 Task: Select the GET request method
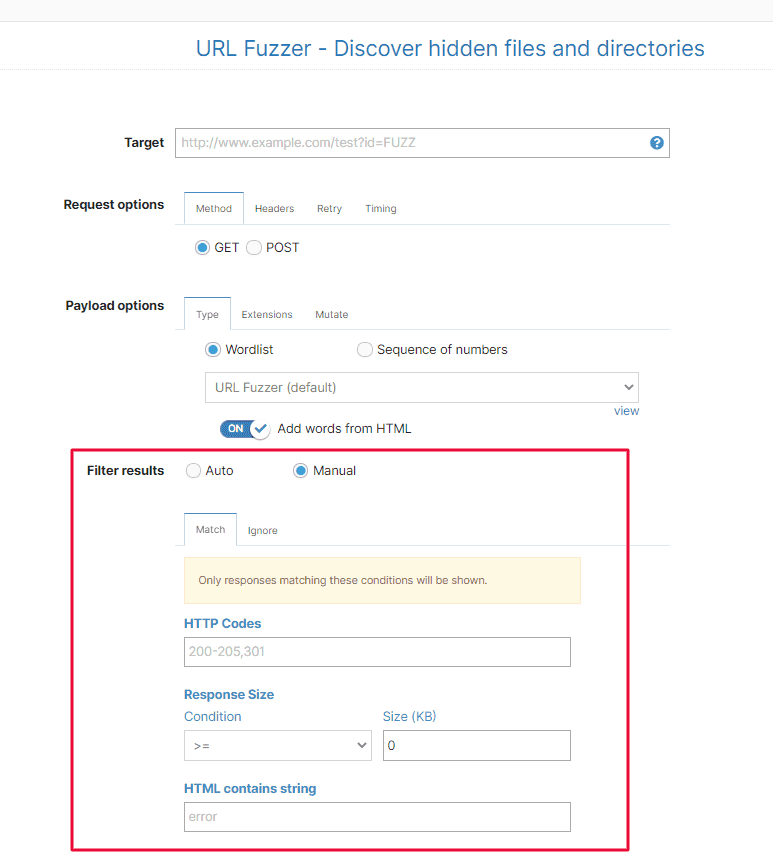click(x=202, y=248)
